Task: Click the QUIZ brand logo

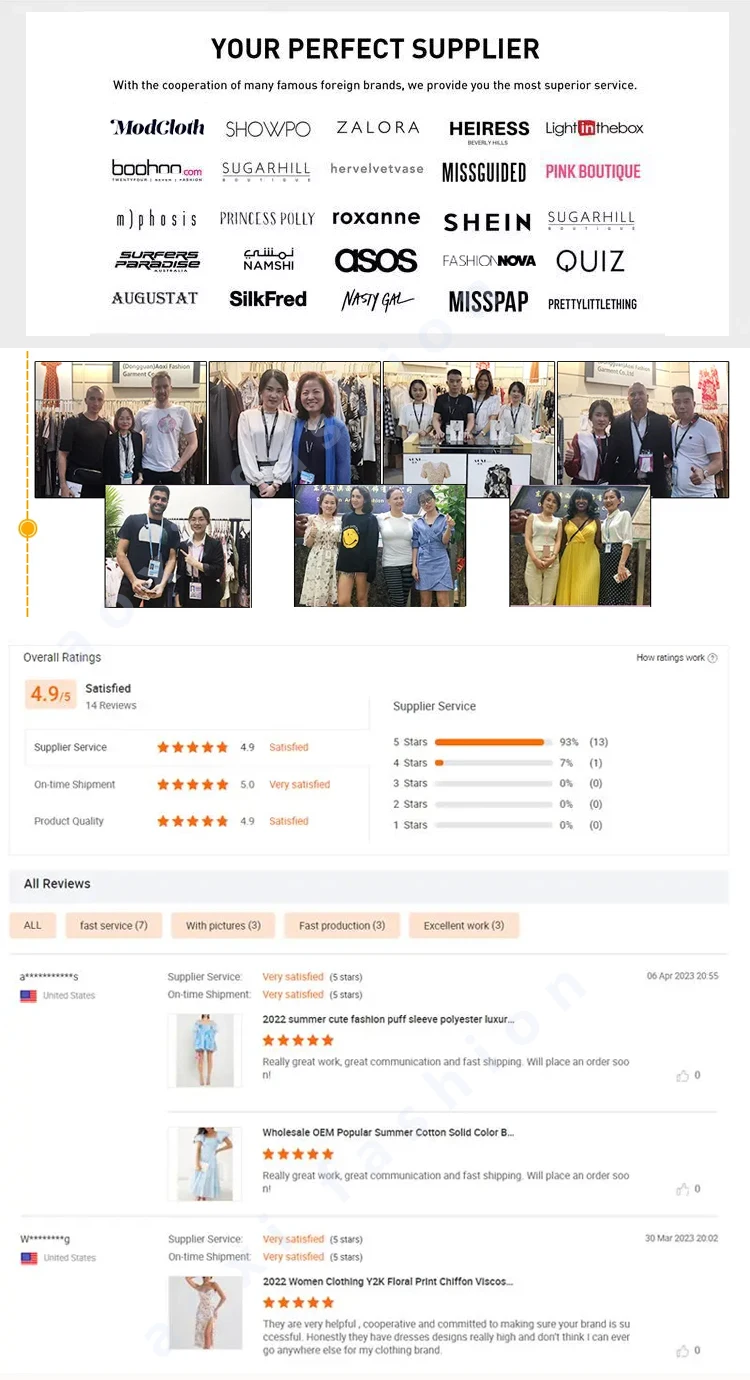Action: [x=591, y=261]
